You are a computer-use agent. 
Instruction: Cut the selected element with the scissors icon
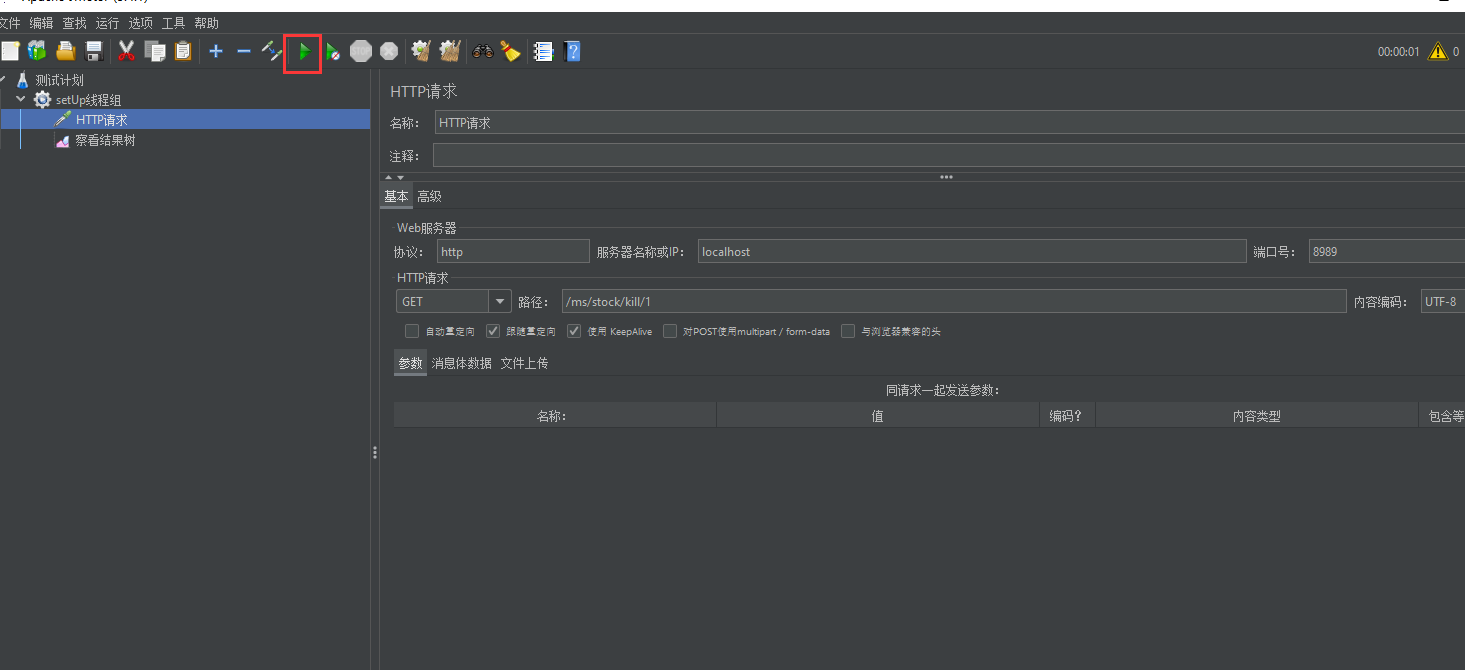[126, 51]
